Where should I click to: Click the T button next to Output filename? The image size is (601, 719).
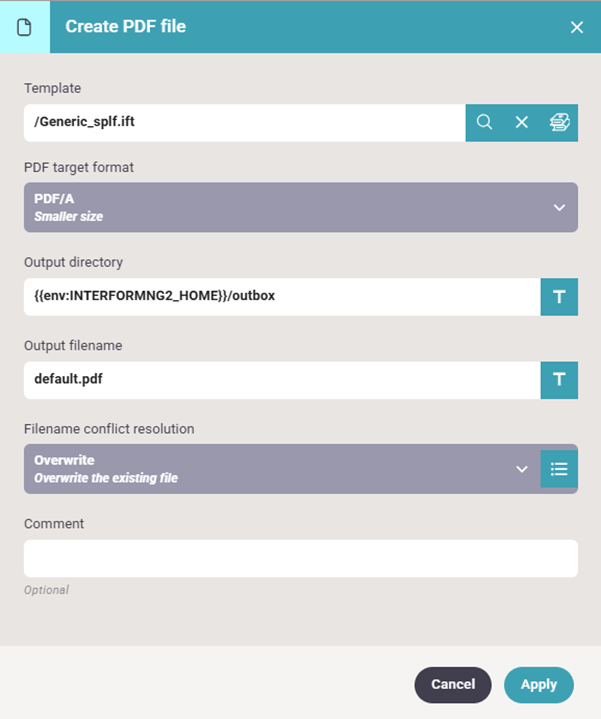559,380
